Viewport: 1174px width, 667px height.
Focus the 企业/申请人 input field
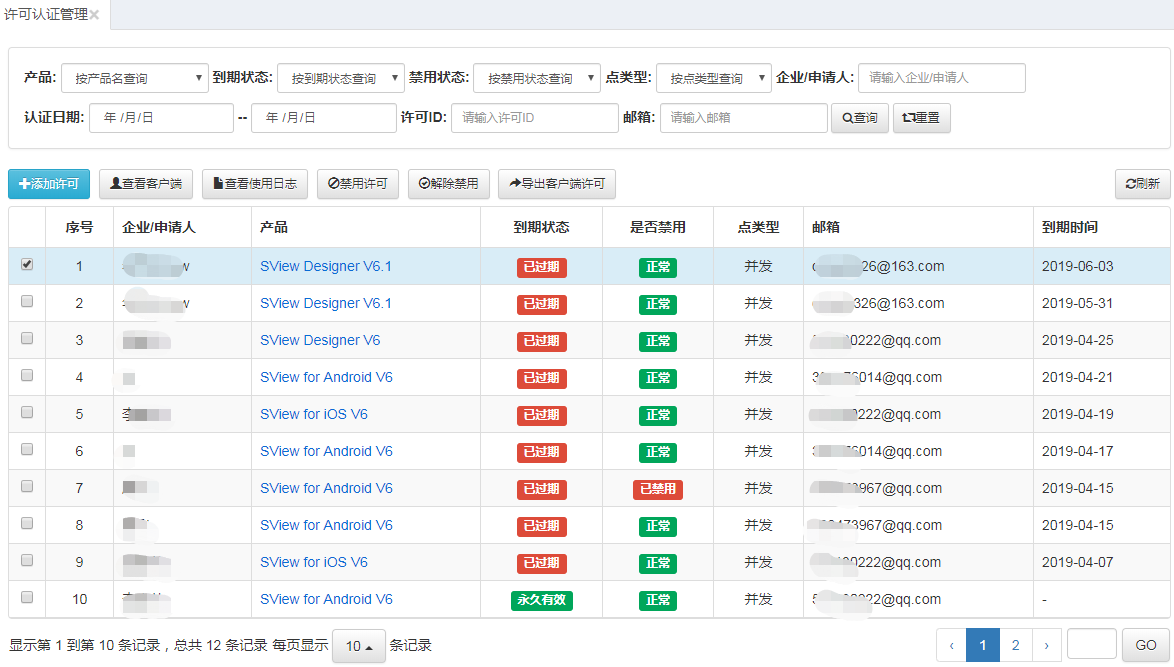941,78
